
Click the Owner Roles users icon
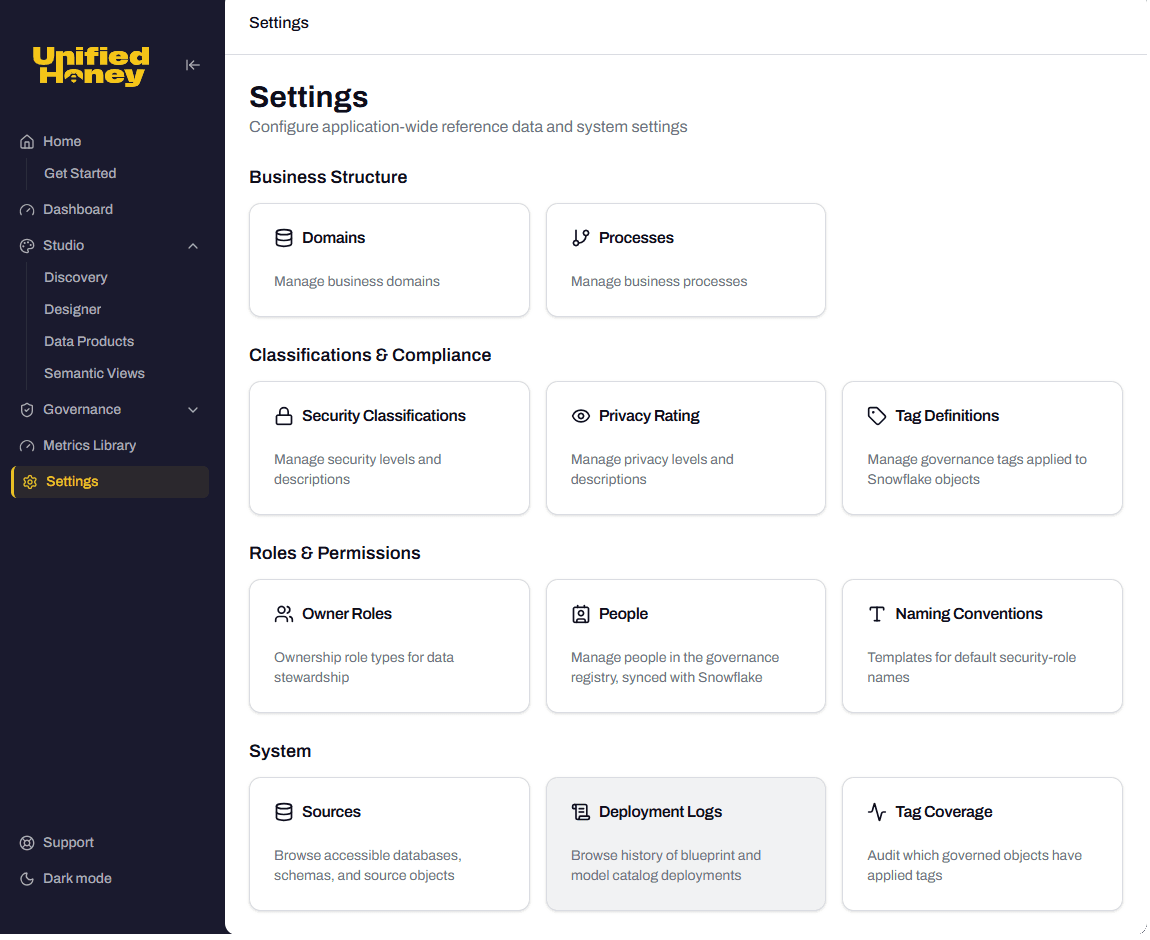coord(284,614)
